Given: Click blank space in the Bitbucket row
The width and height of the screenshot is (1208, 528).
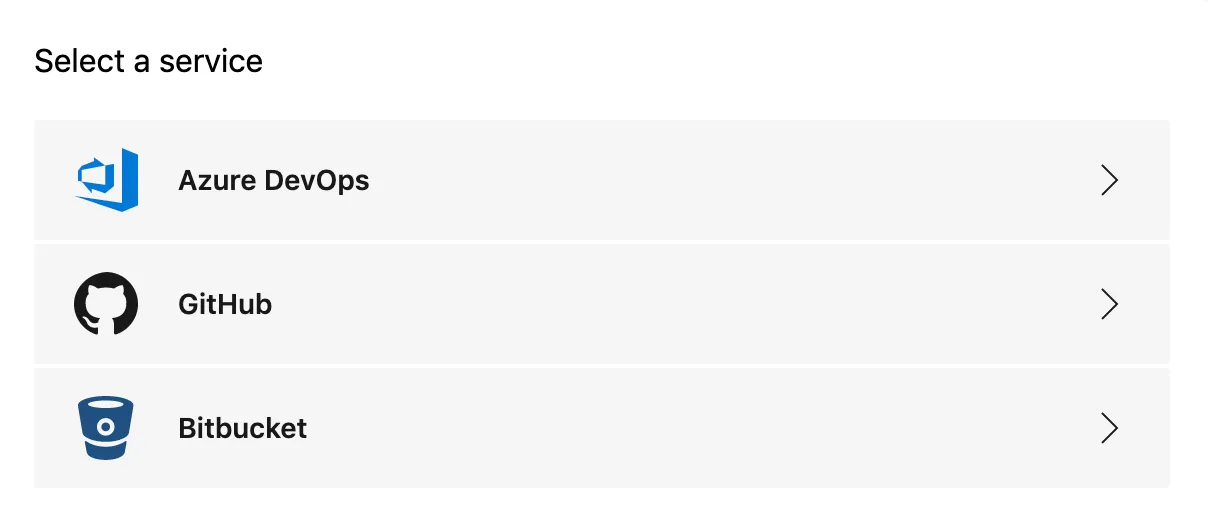Looking at the screenshot, I should [700, 428].
